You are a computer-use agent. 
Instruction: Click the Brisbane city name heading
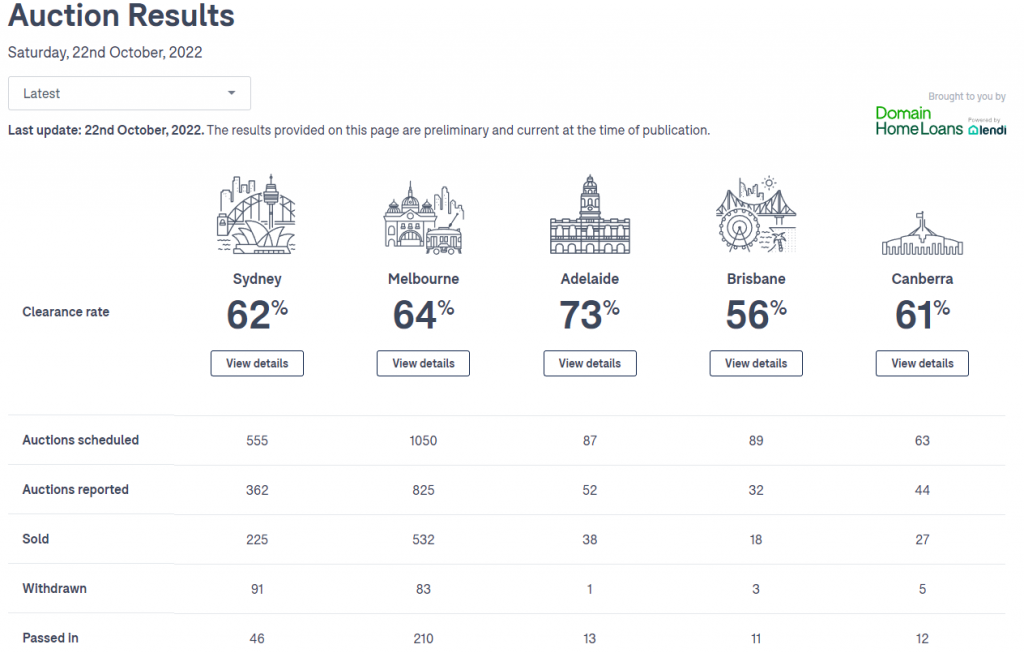pyautogui.click(x=756, y=279)
